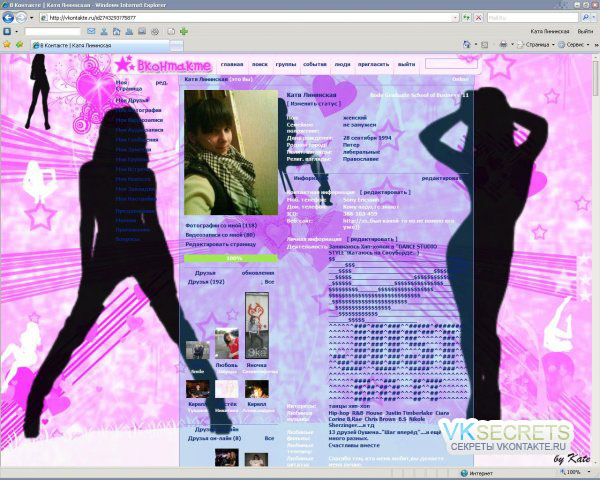The image size is (600, 480).
Task: Open the события menu item
Action: click(315, 64)
